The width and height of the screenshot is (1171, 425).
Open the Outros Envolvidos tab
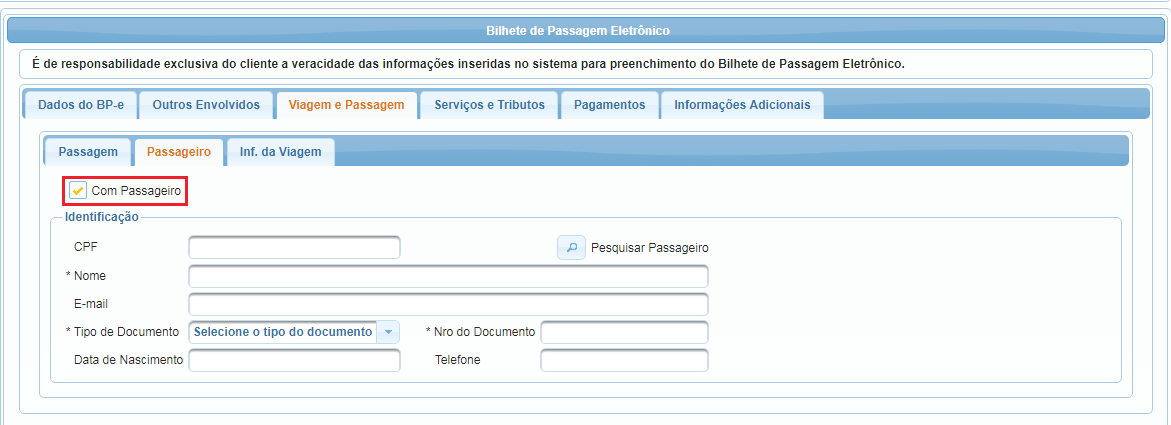point(206,105)
